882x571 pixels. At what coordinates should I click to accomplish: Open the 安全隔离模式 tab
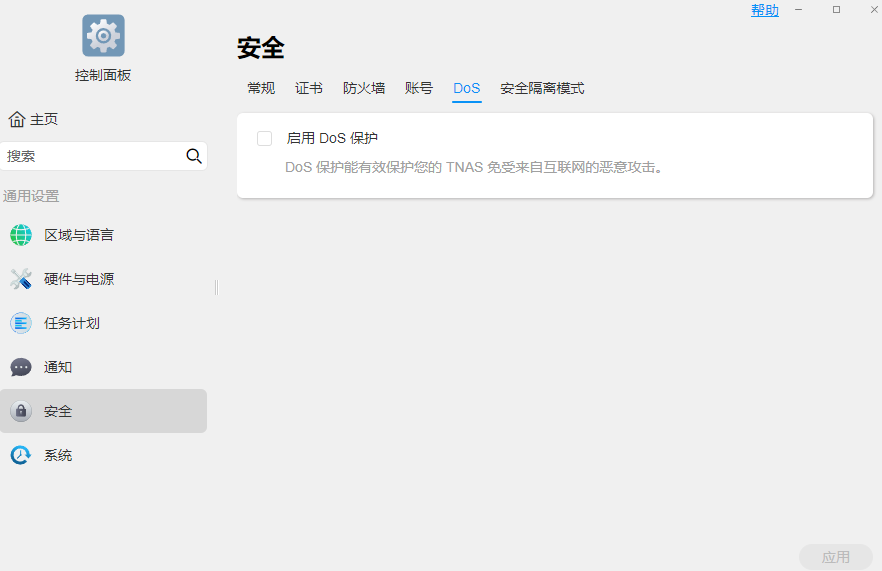pyautogui.click(x=542, y=88)
